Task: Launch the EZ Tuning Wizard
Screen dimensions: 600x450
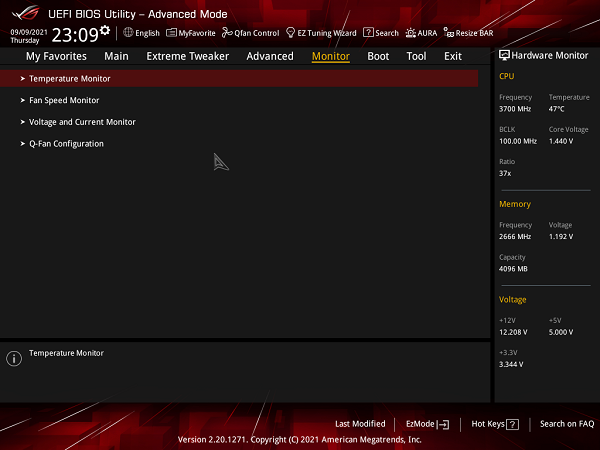Action: [320, 33]
